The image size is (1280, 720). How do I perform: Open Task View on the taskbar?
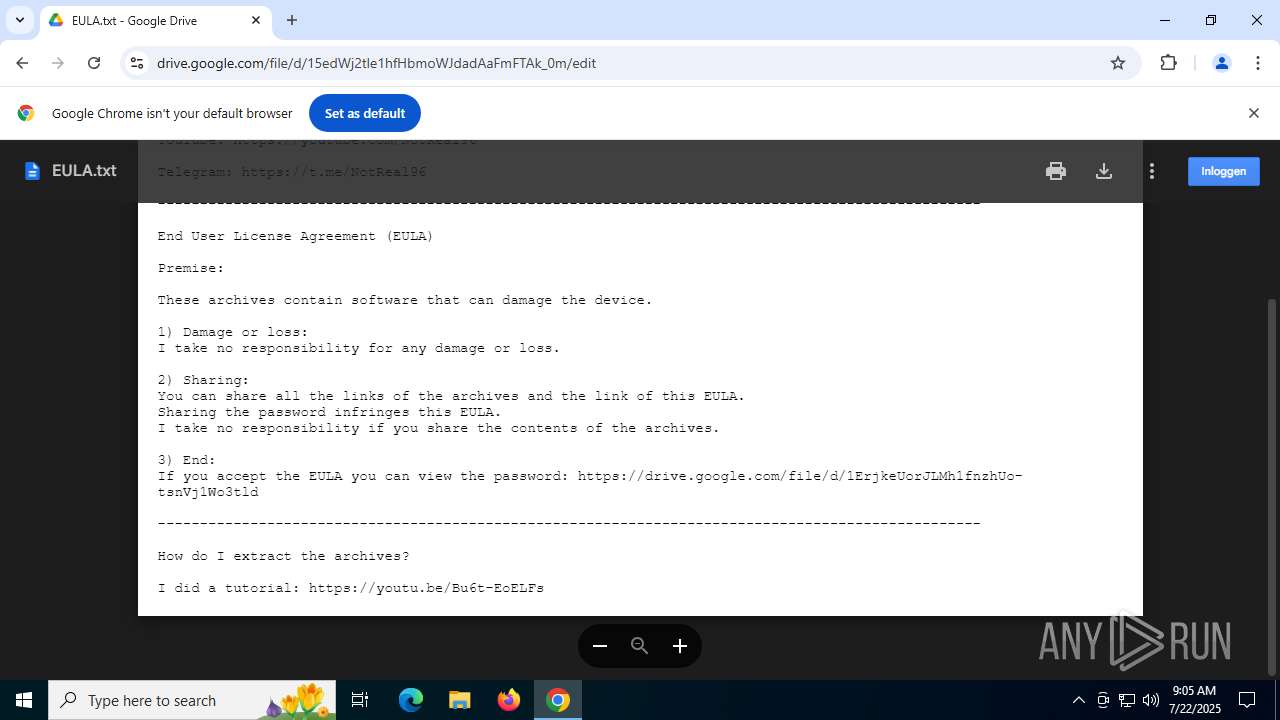pos(360,700)
